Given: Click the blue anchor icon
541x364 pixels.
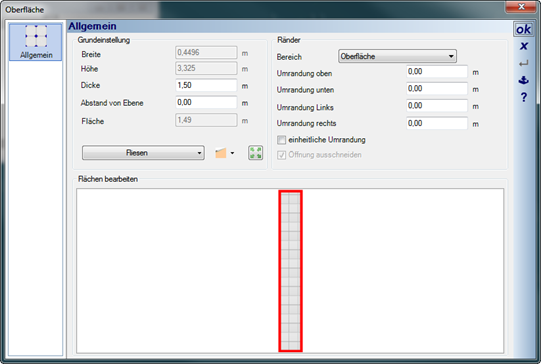Looking at the screenshot, I should click(x=524, y=80).
